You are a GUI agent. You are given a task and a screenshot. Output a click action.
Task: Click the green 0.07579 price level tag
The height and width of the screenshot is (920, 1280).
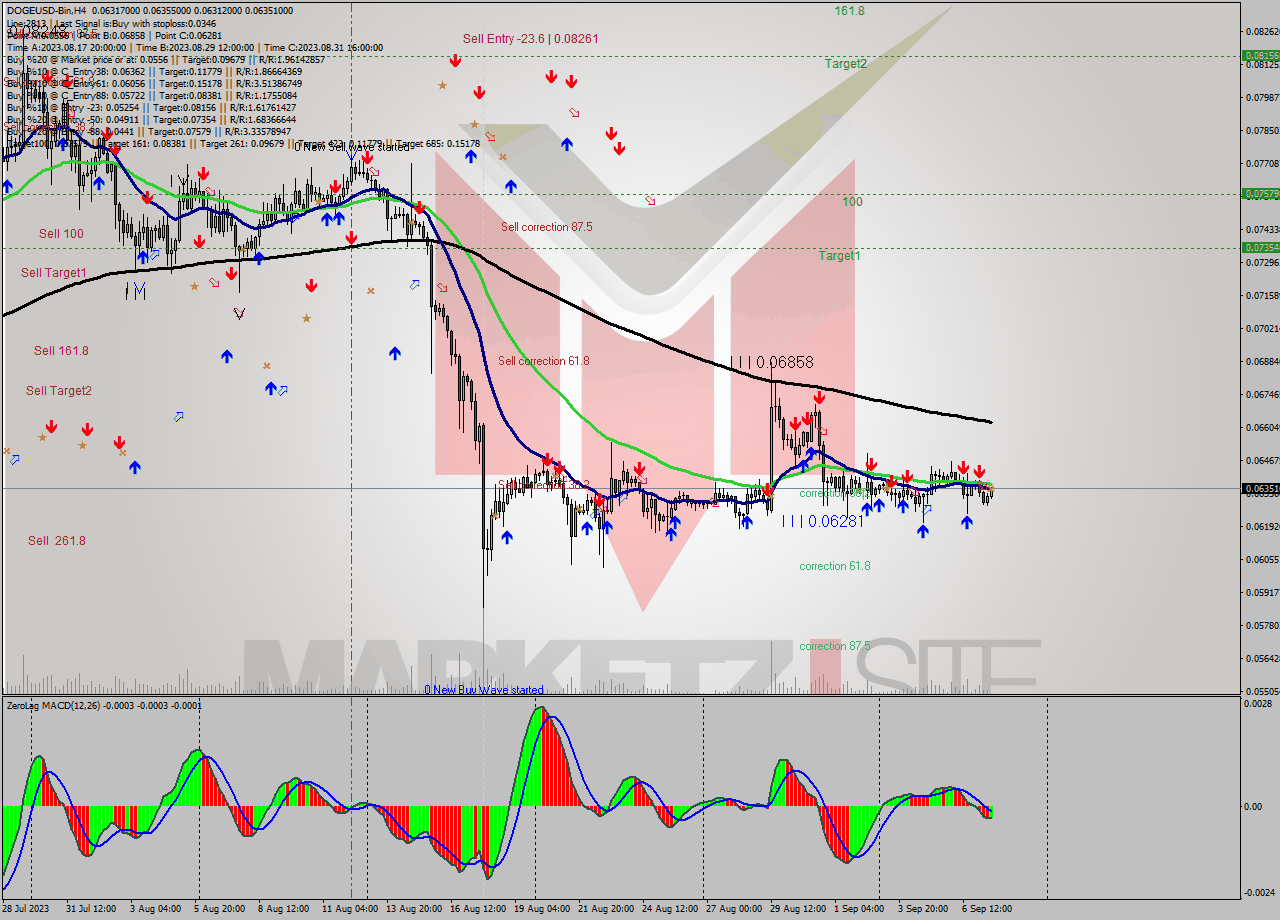coord(1260,194)
